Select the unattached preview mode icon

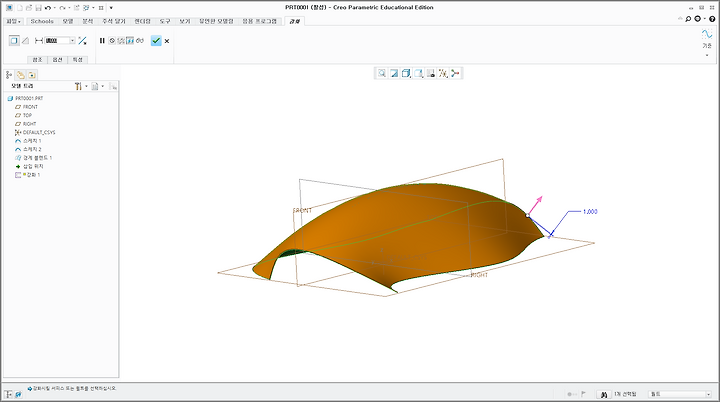121,40
